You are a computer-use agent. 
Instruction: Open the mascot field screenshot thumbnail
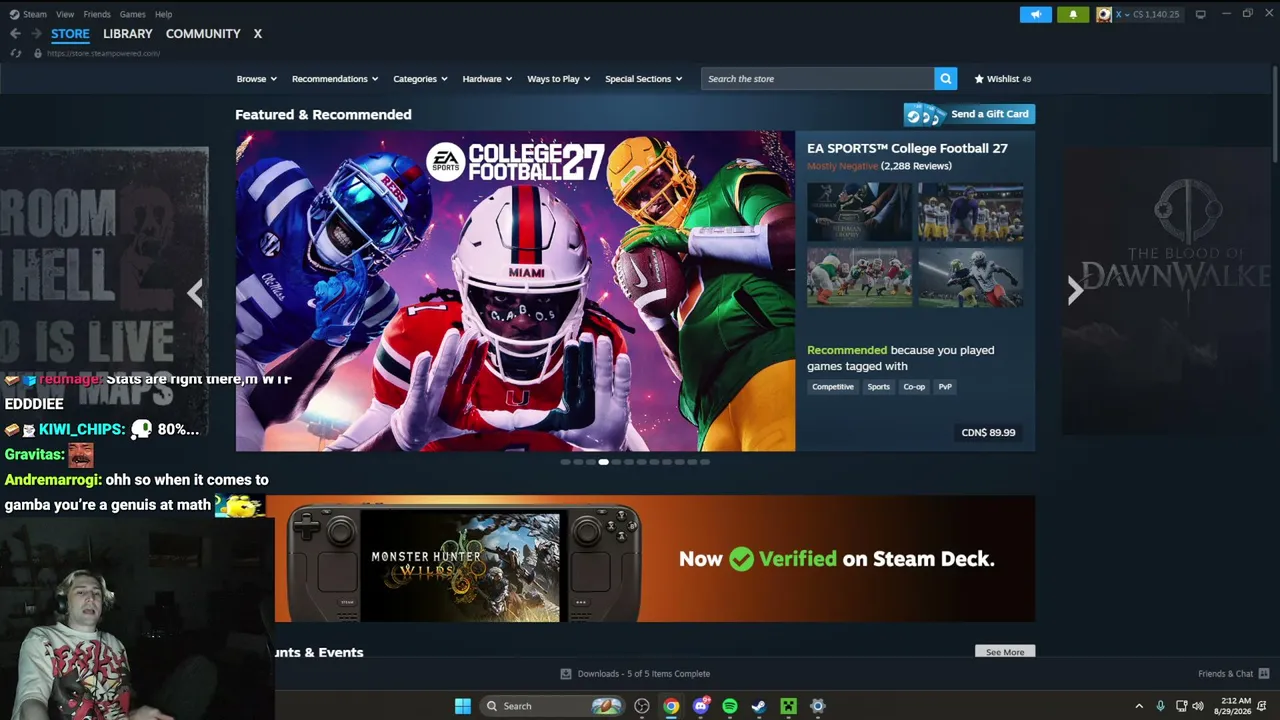859,277
